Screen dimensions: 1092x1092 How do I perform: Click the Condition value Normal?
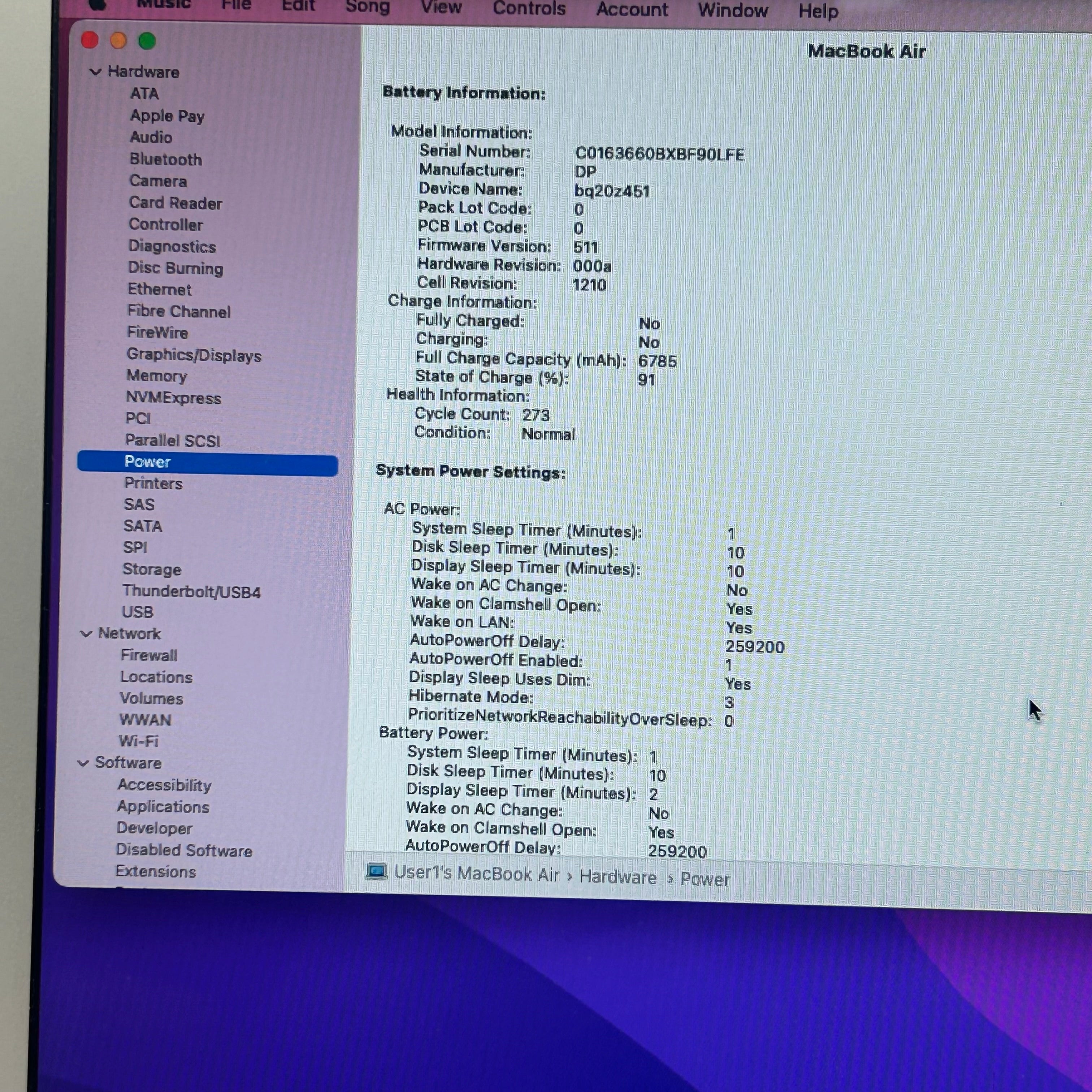pos(548,435)
